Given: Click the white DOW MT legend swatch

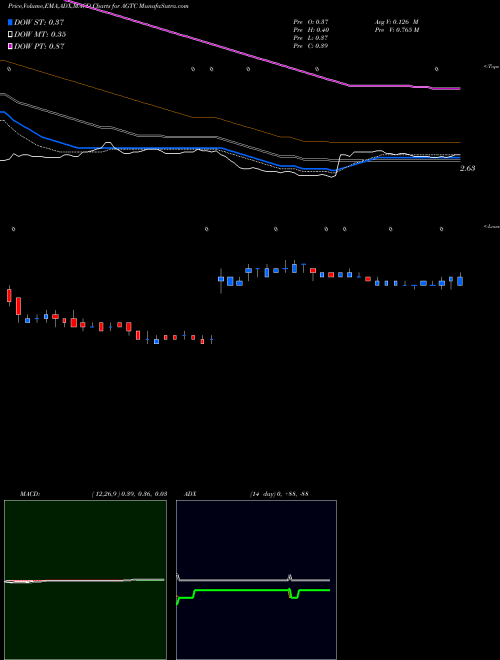Looking at the screenshot, I should 10,34.
